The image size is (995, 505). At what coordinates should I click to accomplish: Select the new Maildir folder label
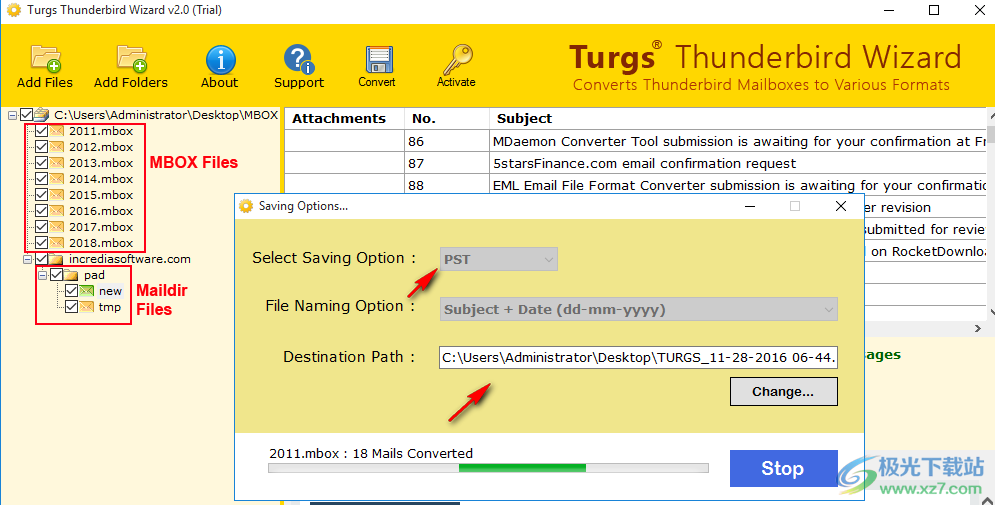(110, 291)
